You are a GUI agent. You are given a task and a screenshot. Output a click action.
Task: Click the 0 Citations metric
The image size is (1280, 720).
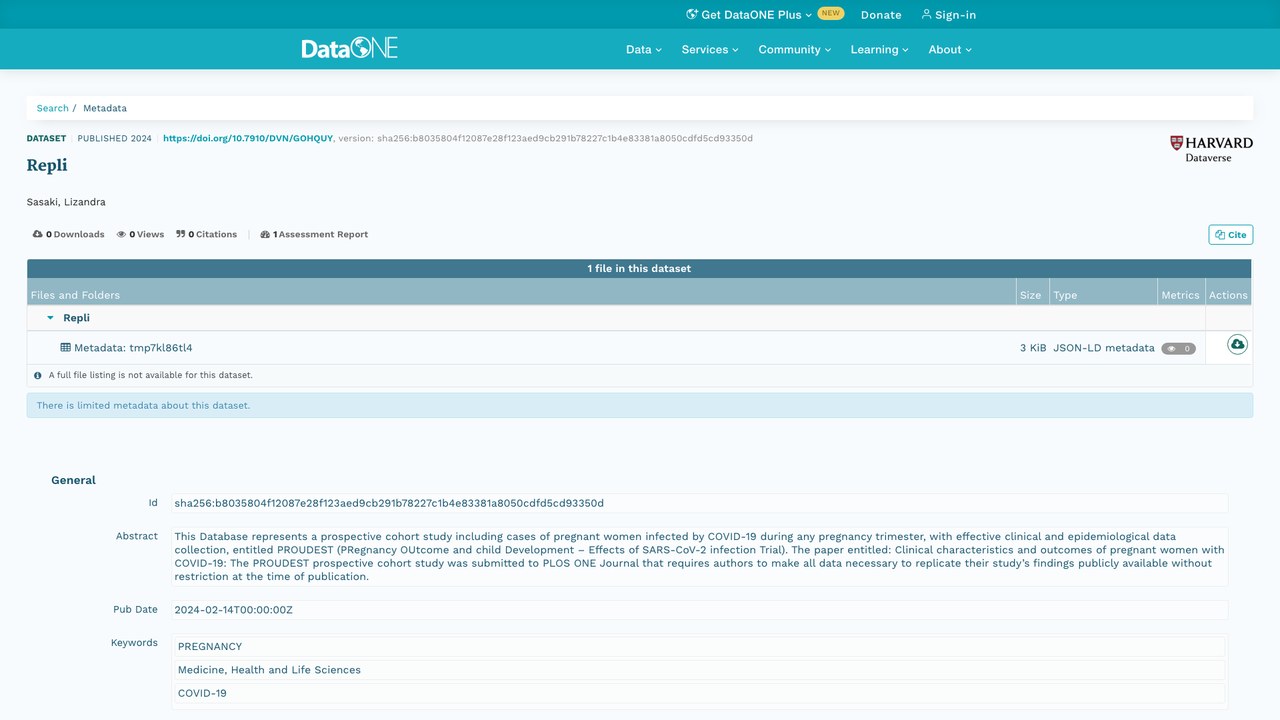(x=206, y=234)
